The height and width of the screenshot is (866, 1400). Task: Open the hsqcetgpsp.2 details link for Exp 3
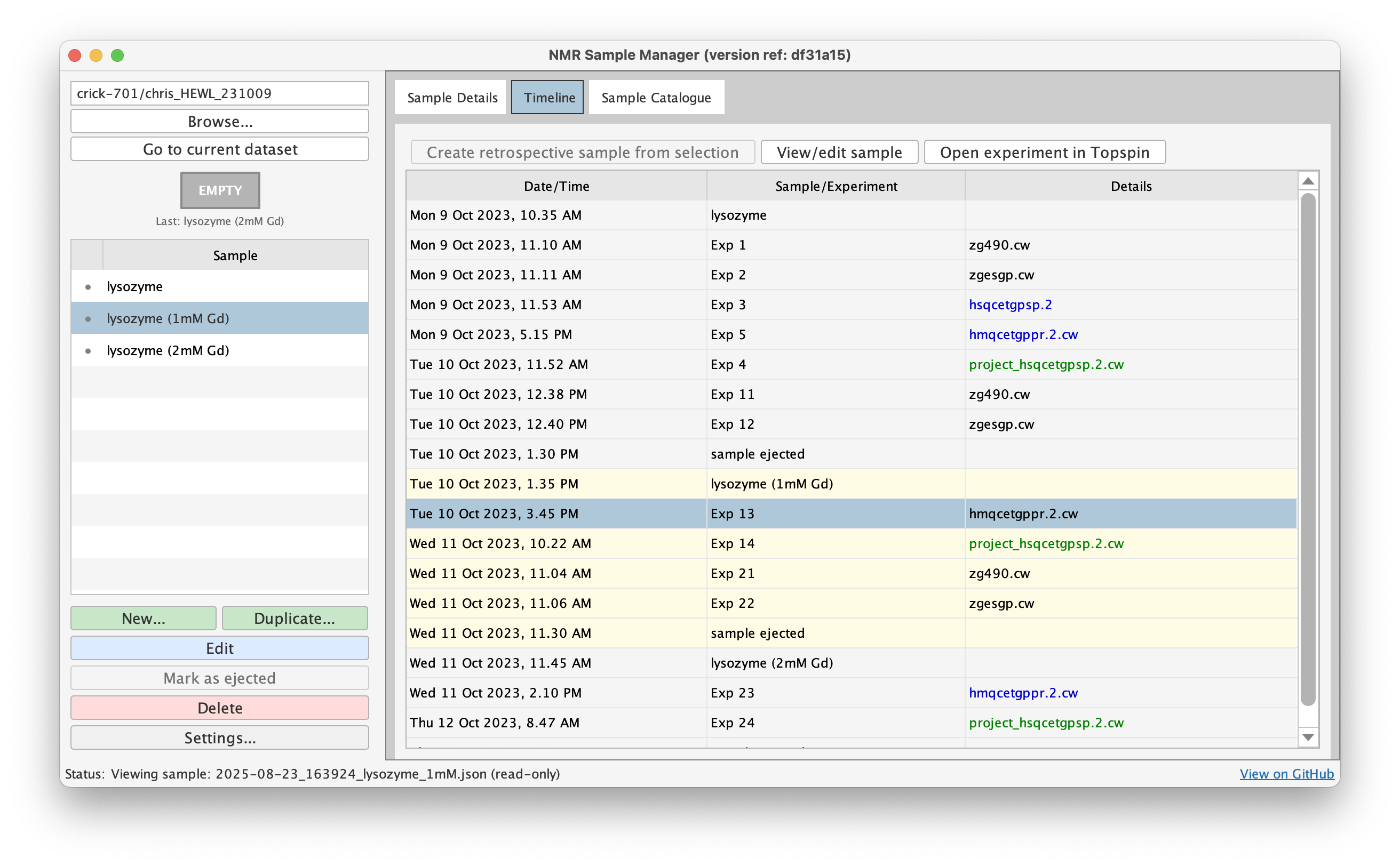pyautogui.click(x=1011, y=304)
